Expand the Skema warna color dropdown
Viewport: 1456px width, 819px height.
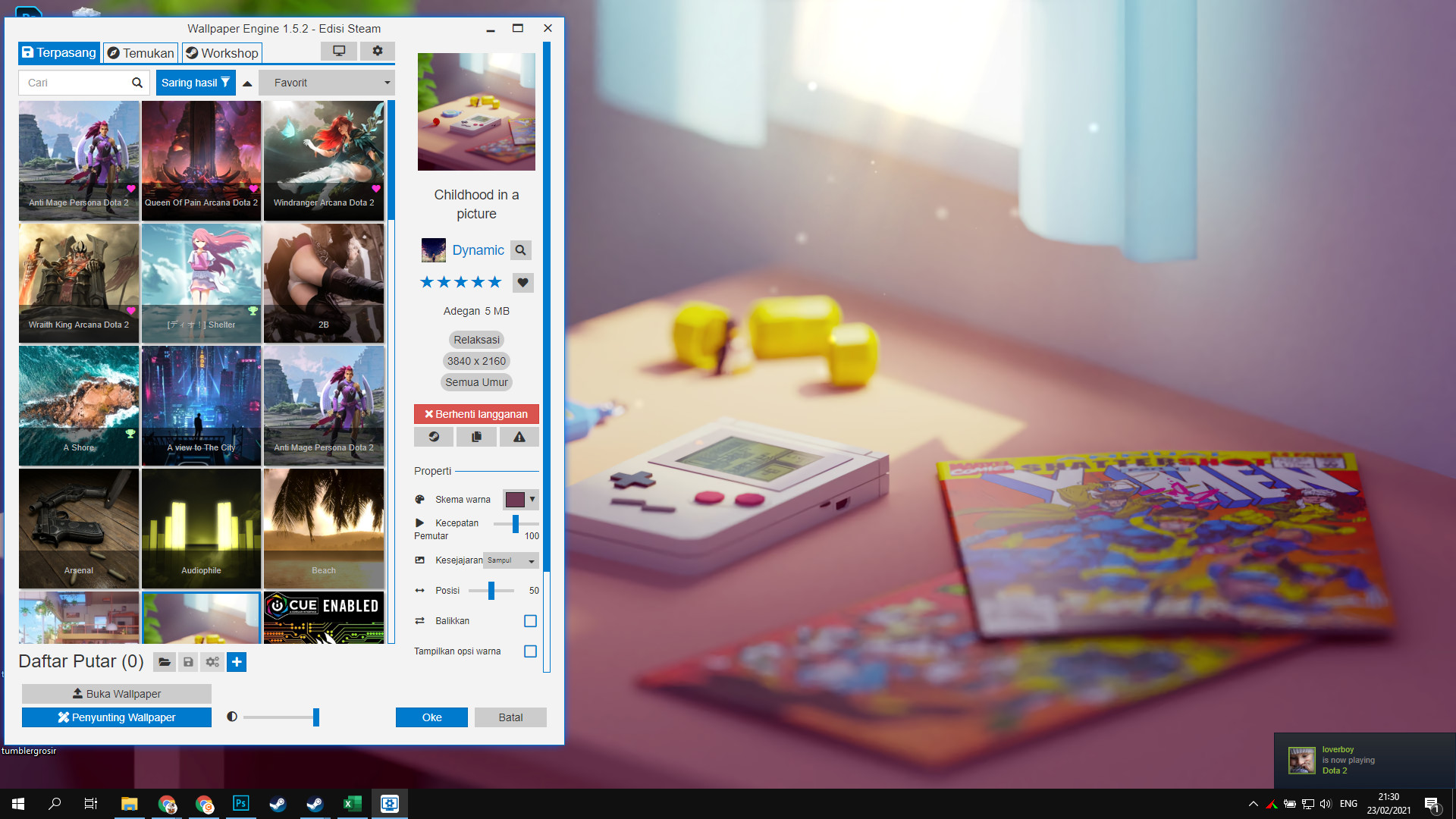[x=533, y=500]
